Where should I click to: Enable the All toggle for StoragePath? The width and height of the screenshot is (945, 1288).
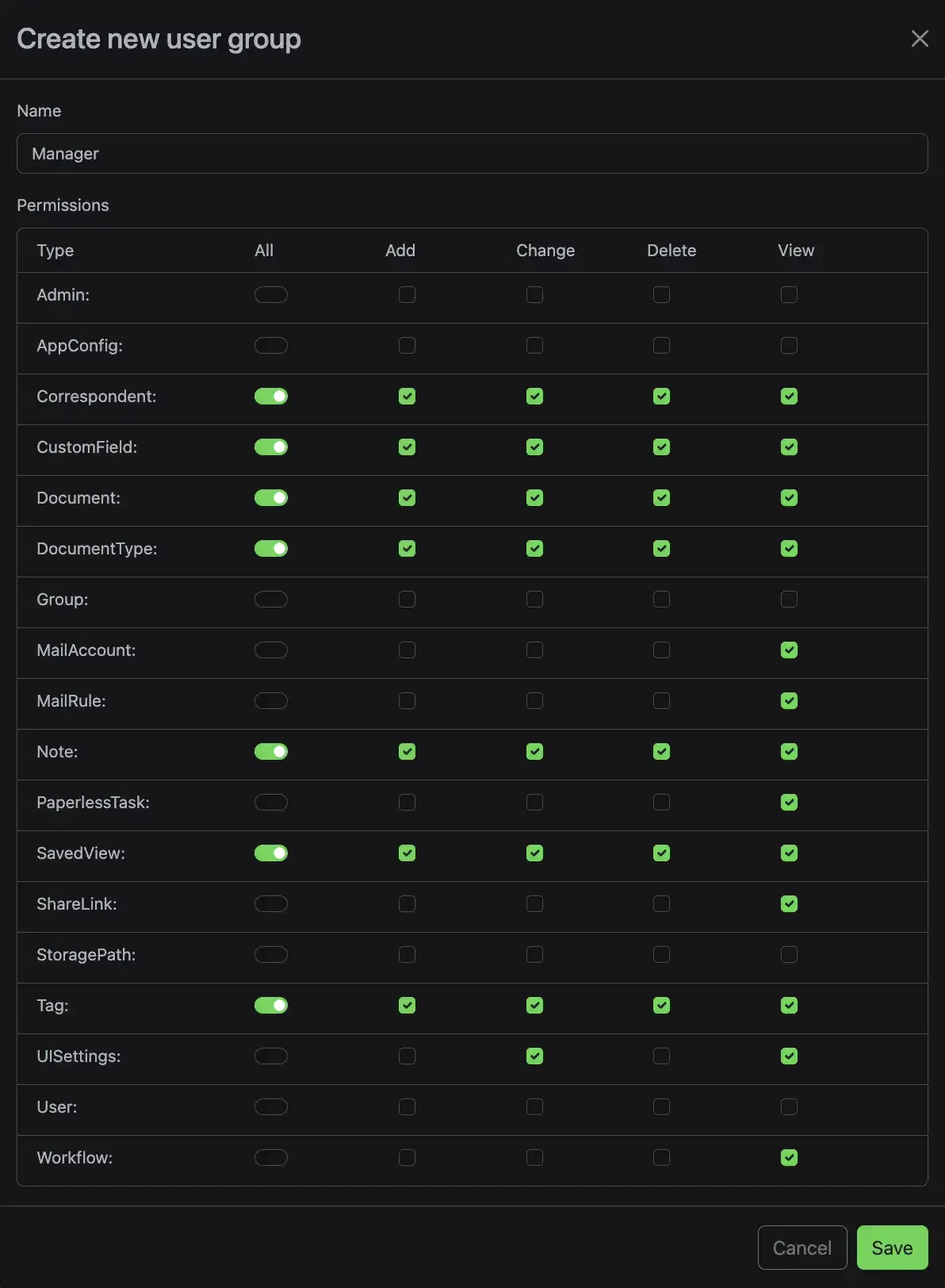coord(271,955)
